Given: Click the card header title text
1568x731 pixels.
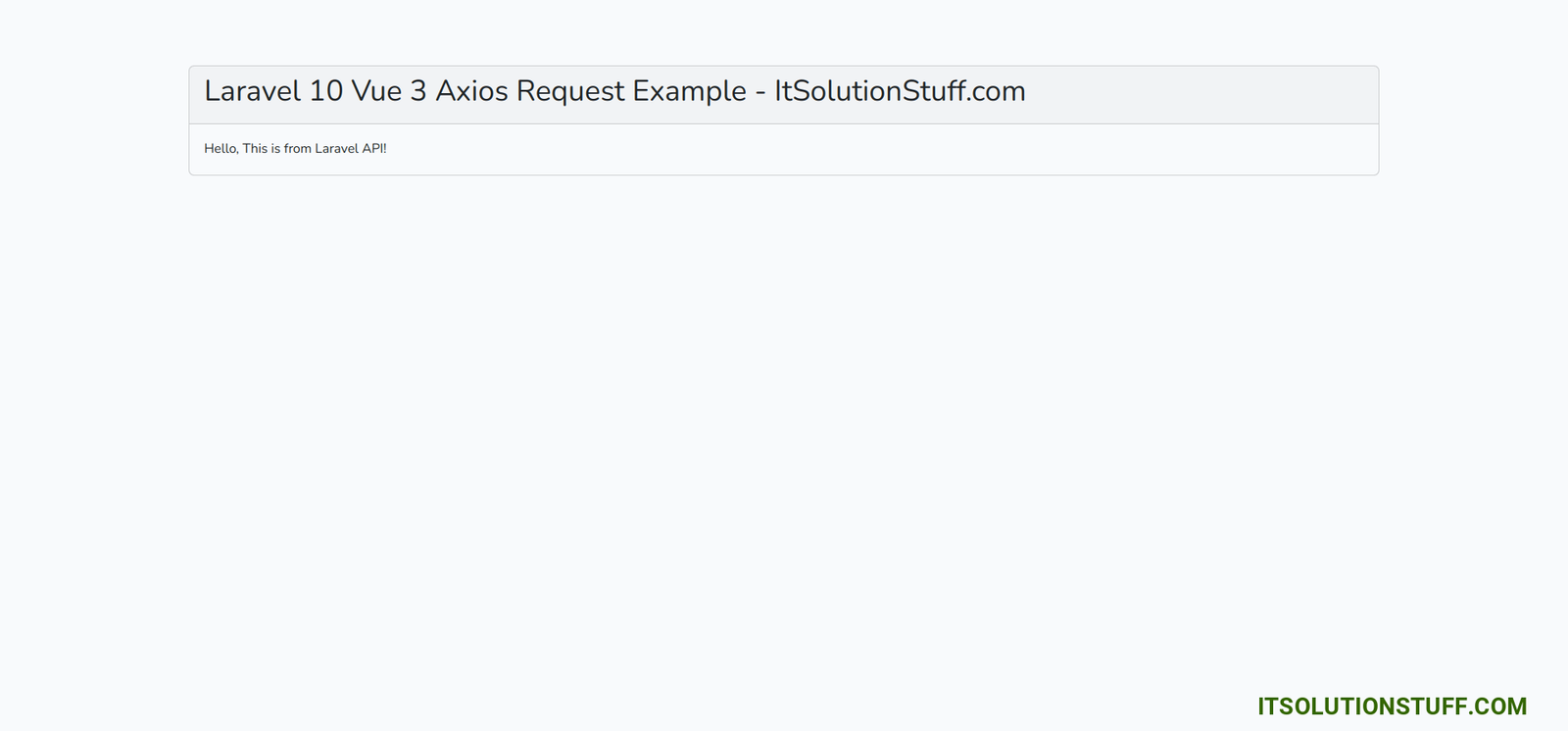Looking at the screenshot, I should coord(614,91).
